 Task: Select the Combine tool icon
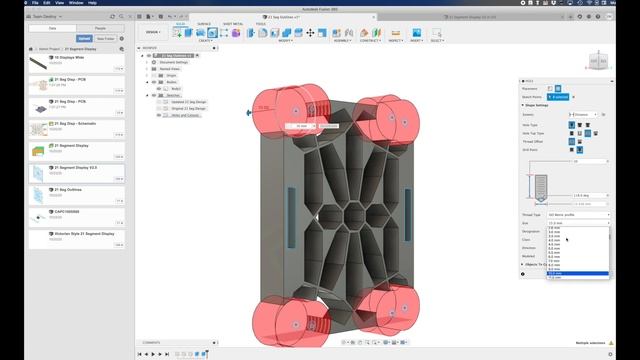287,33
